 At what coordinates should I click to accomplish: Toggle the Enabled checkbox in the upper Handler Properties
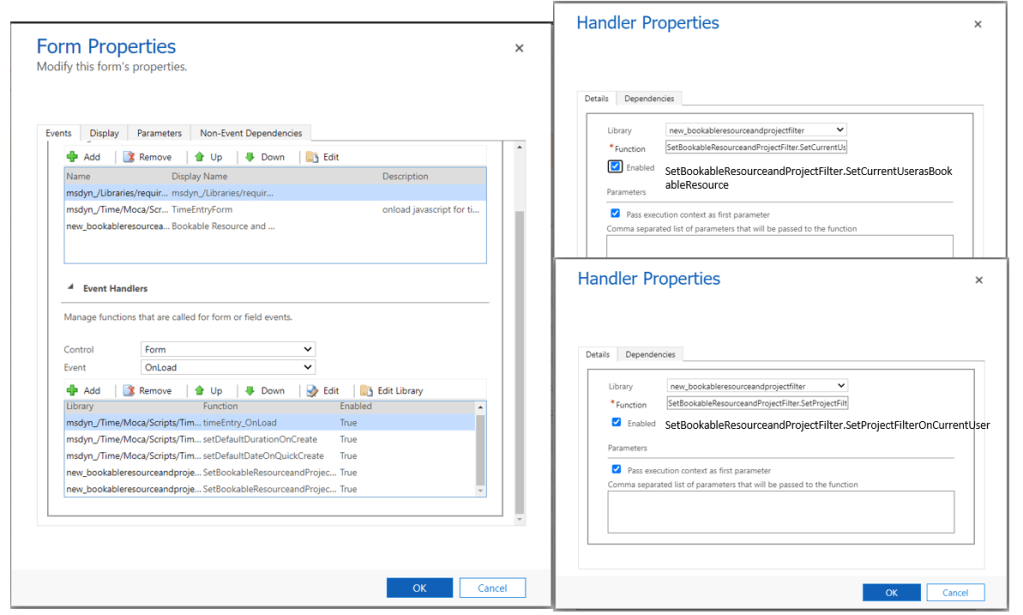615,167
